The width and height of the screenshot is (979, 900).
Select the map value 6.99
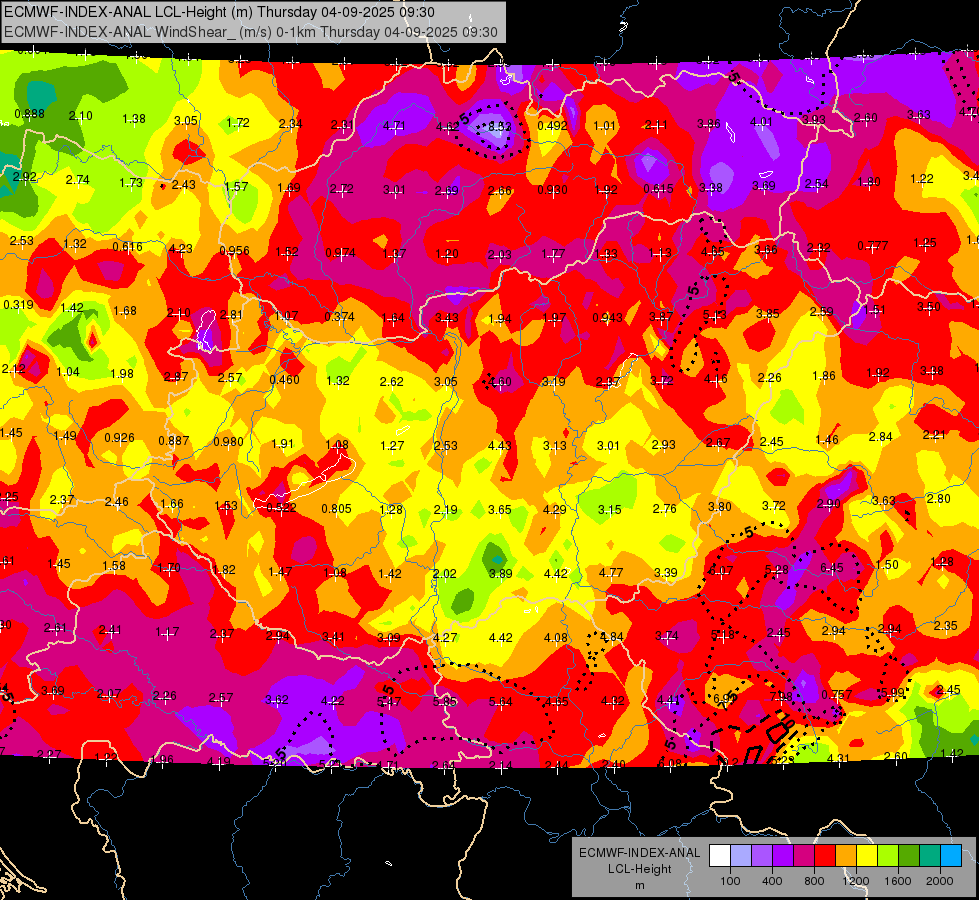tap(724, 698)
